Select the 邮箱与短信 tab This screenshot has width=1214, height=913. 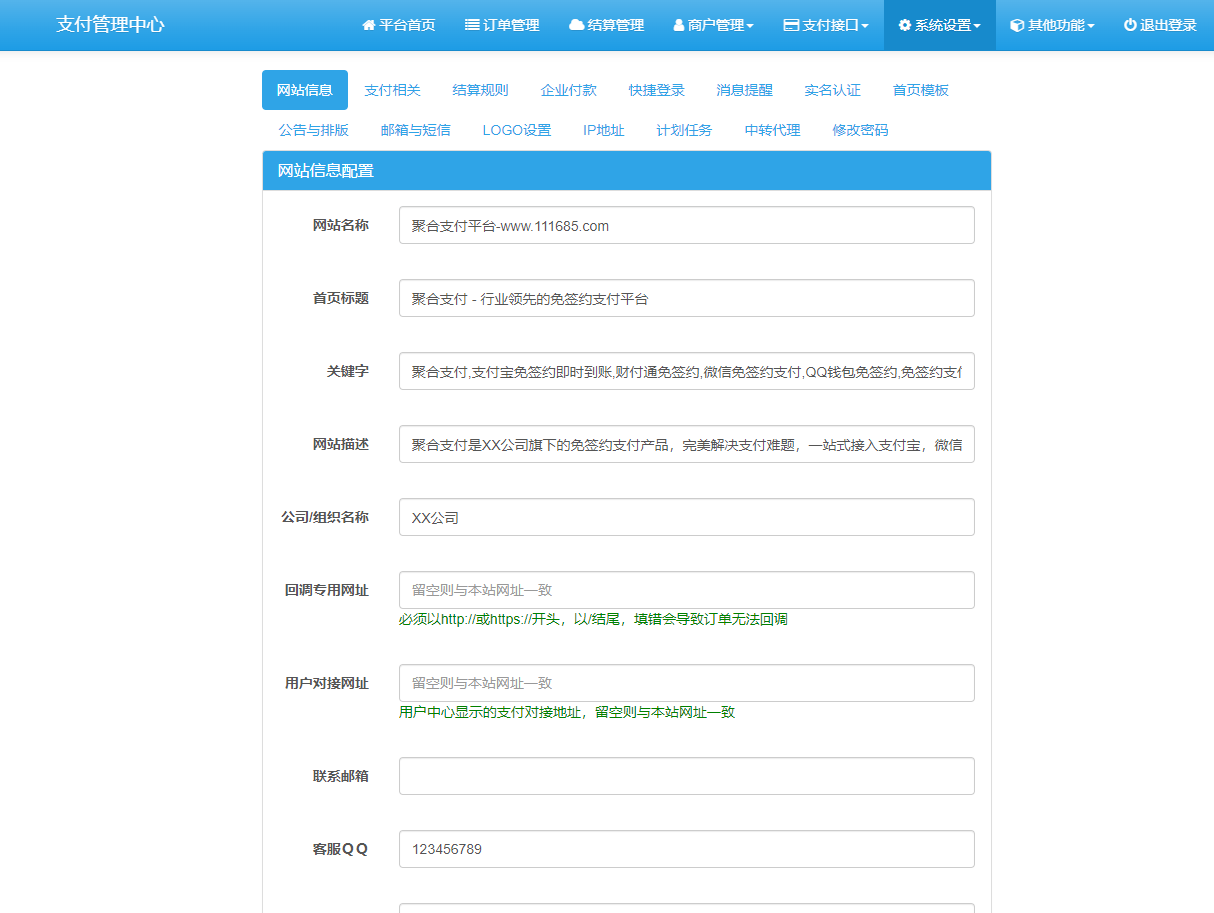416,130
